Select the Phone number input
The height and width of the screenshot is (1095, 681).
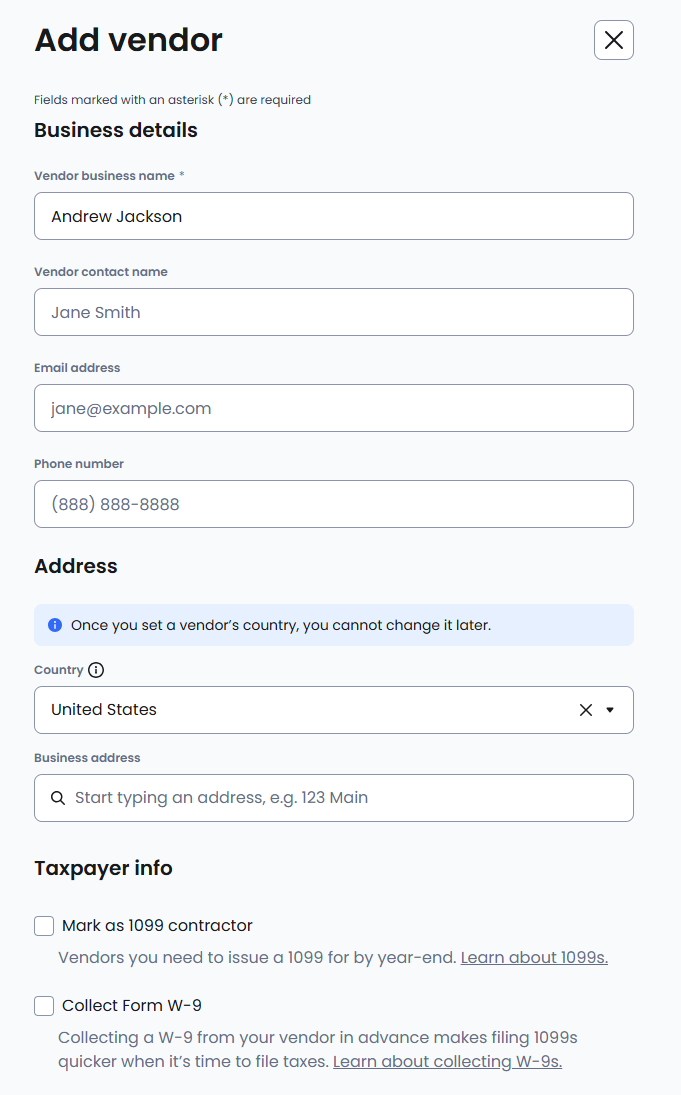pos(333,504)
